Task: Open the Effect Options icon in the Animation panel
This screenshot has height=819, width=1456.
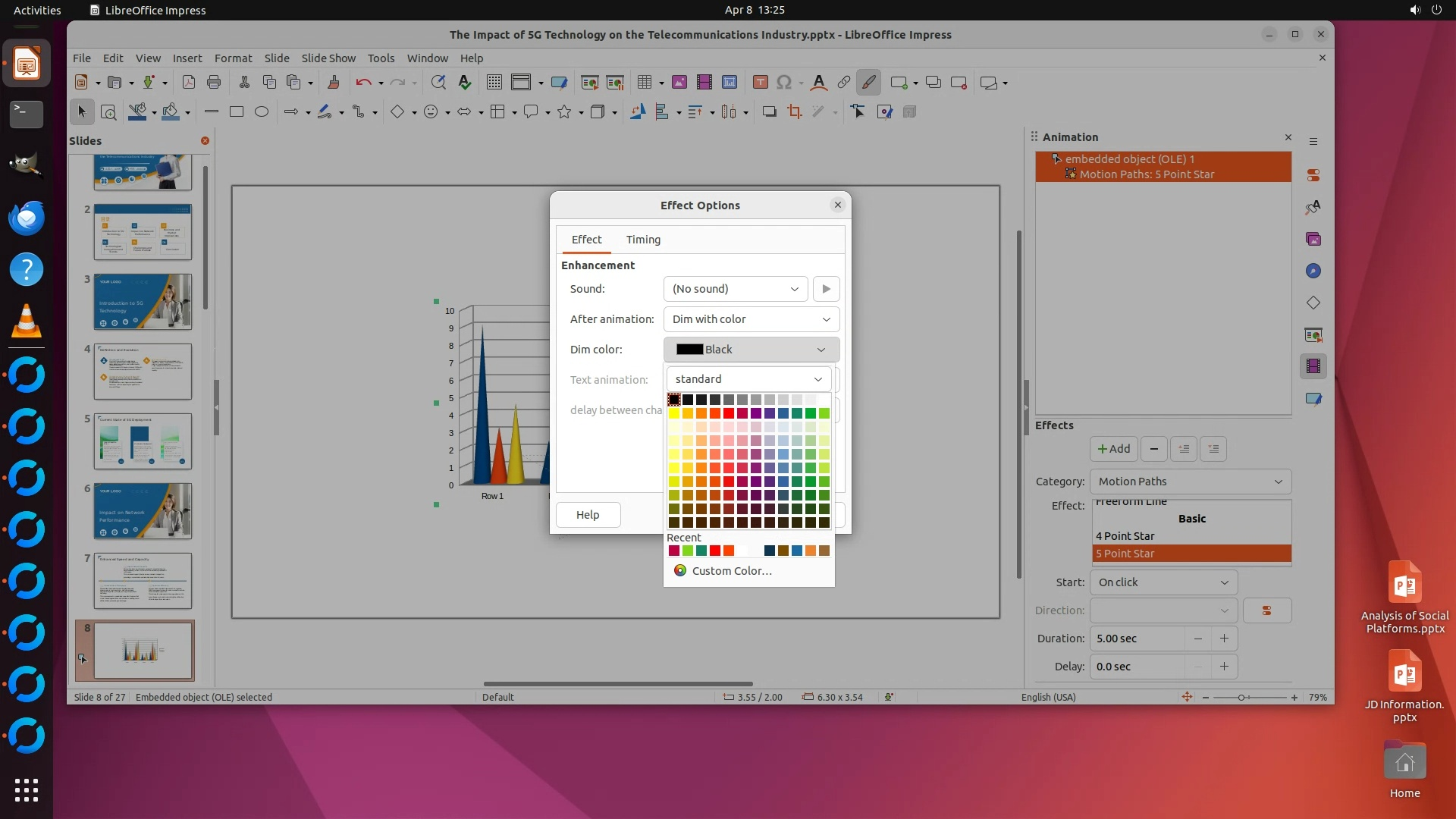Action: 1266,610
